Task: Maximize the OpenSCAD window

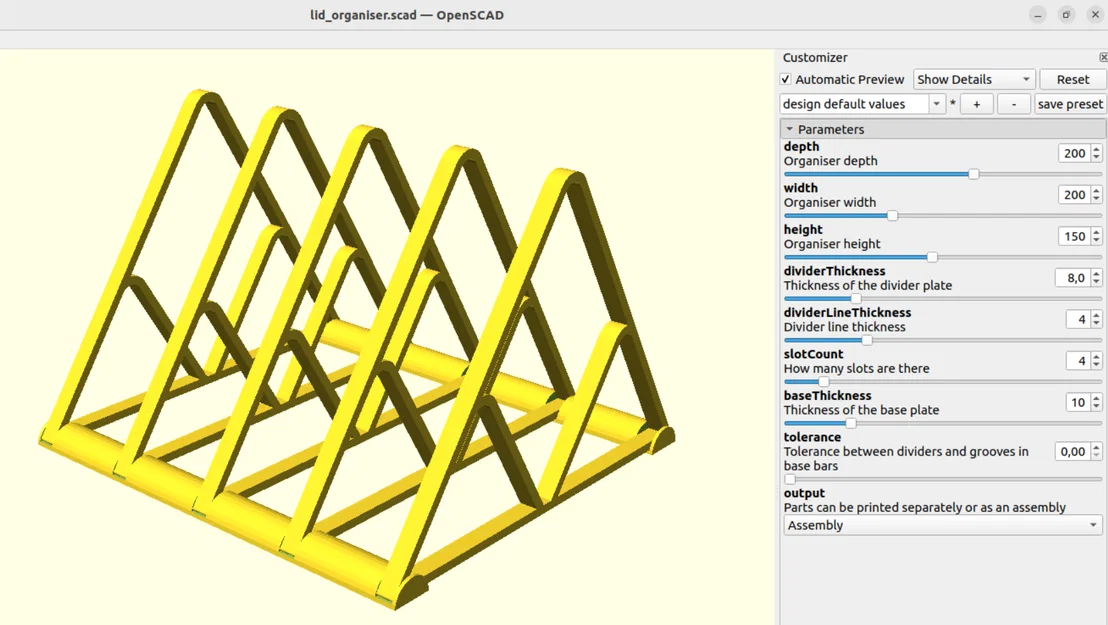Action: tap(1066, 15)
